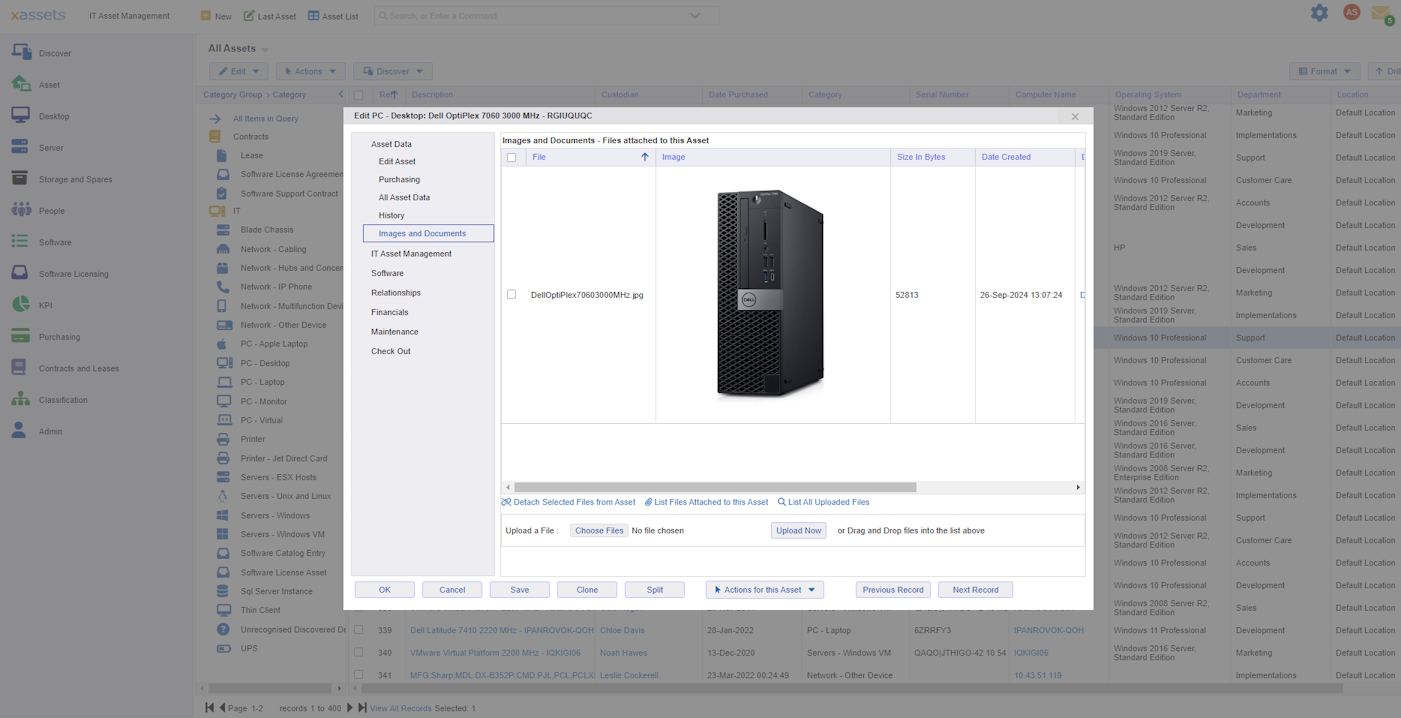1401x718 pixels.
Task: Open the Discover dropdown button
Action: [393, 72]
